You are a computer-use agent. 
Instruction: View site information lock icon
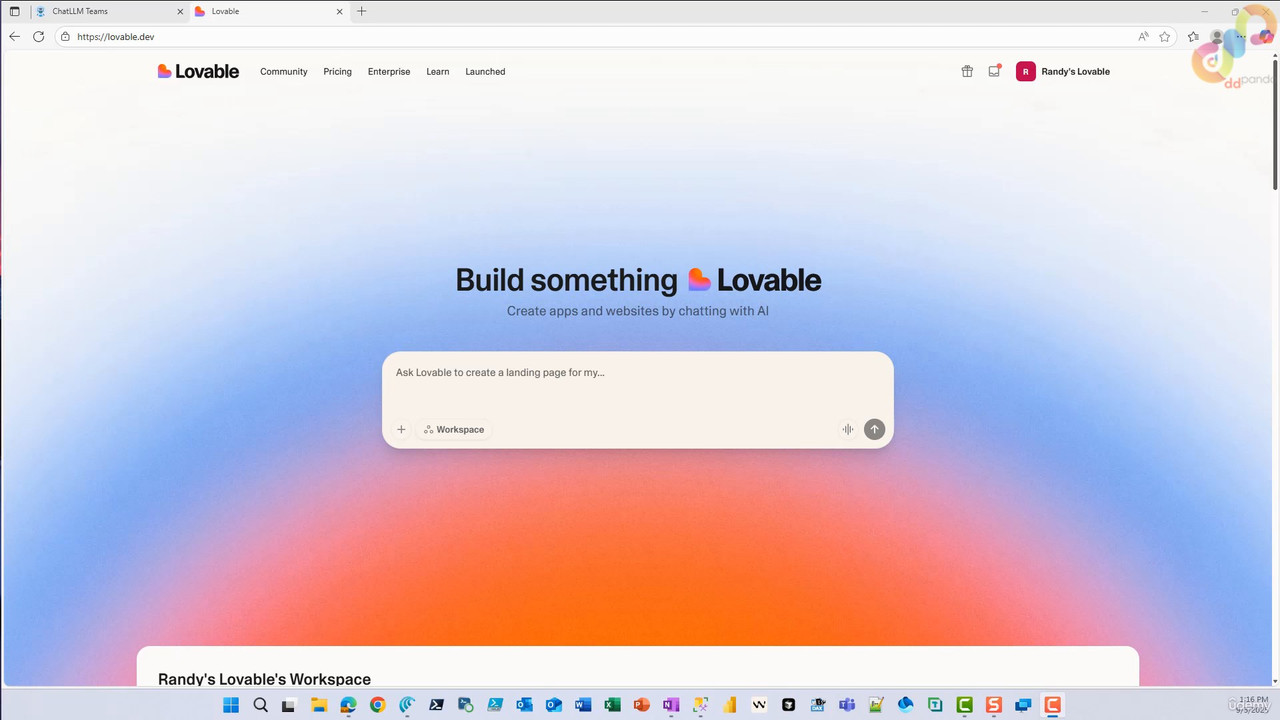(65, 36)
